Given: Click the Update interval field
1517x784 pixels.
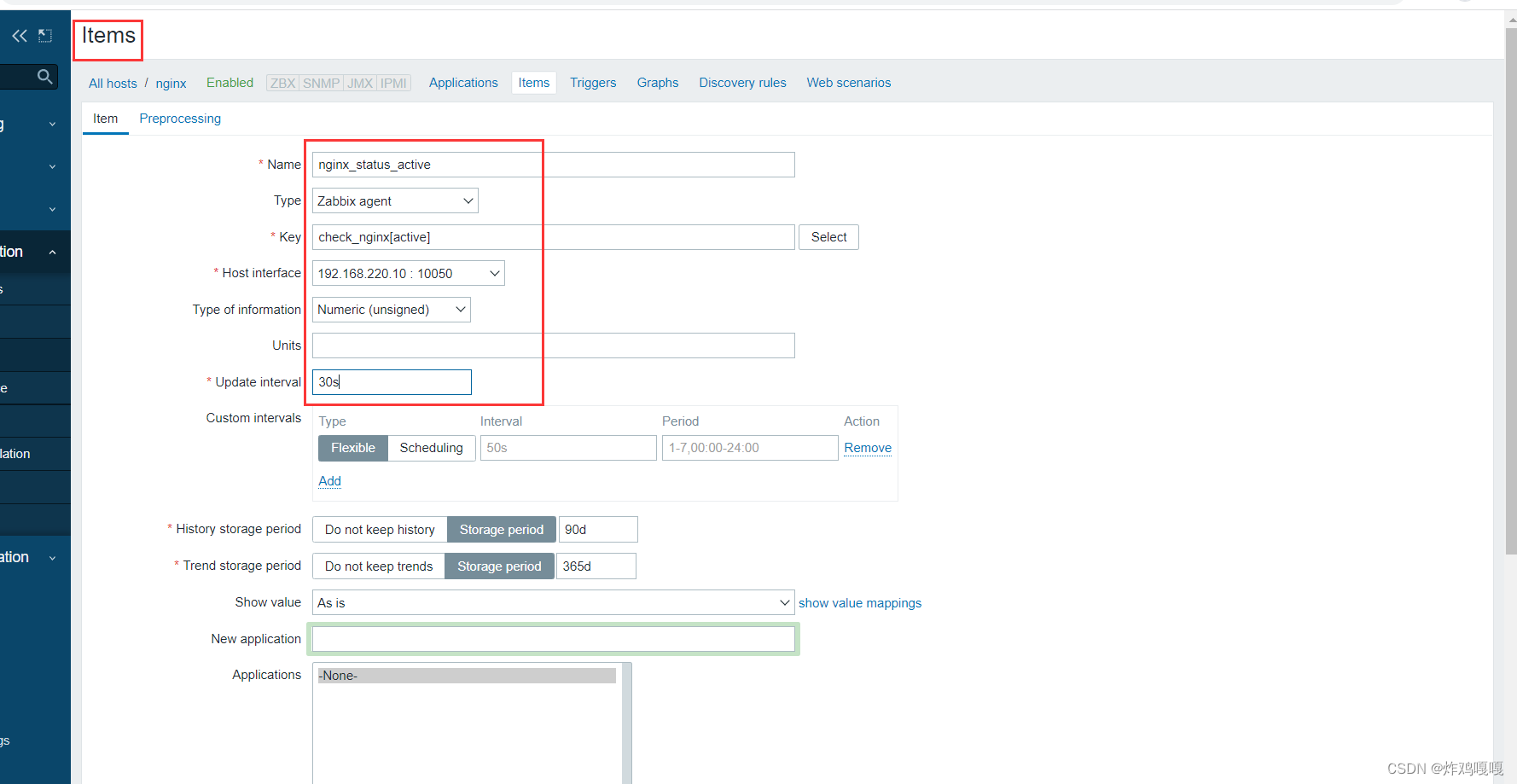Looking at the screenshot, I should [x=392, y=382].
